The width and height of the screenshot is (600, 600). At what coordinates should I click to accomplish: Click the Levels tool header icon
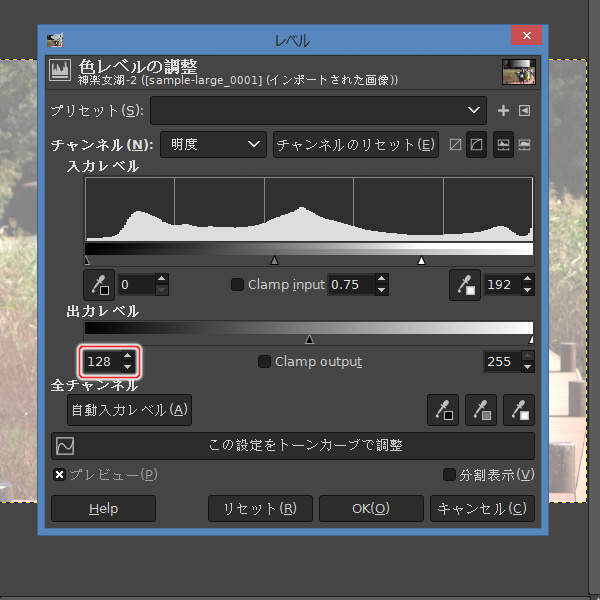(60, 71)
